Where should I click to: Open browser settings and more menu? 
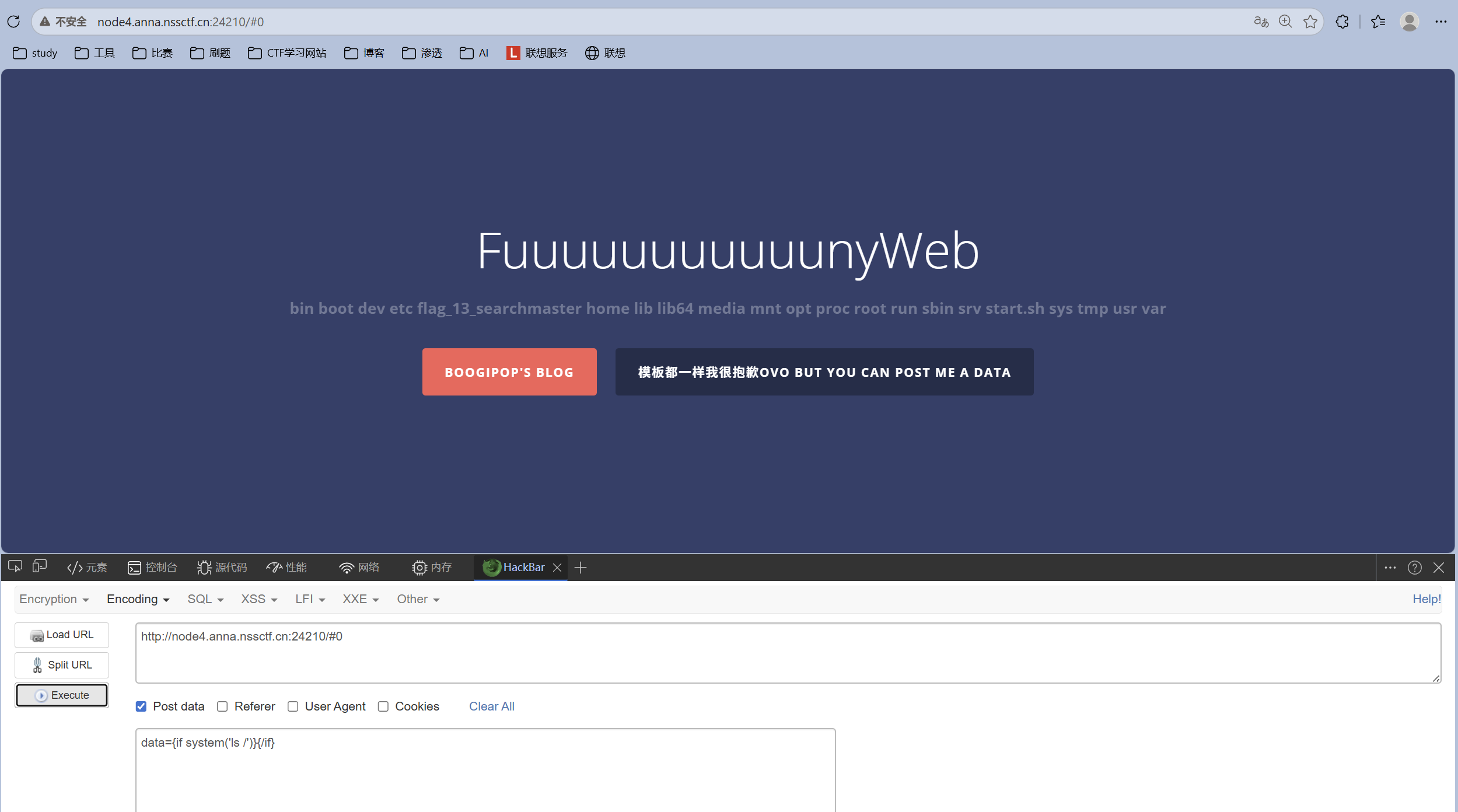[x=1441, y=22]
